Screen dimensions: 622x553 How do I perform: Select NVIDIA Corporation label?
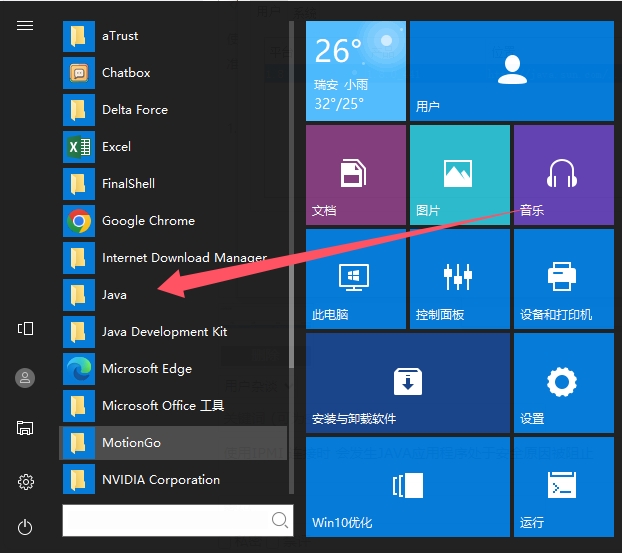pos(161,480)
